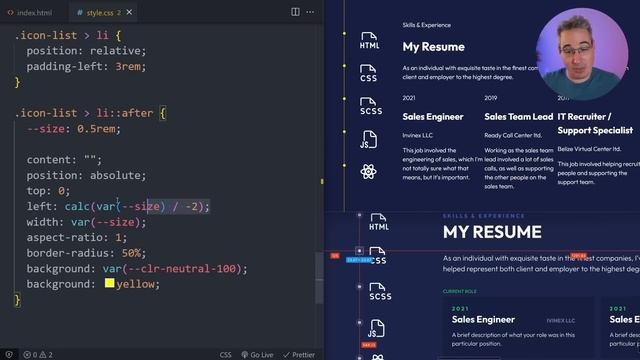This screenshot has height=360, width=640.
Task: Click the CSS icon in the top preview
Action: coord(368,73)
